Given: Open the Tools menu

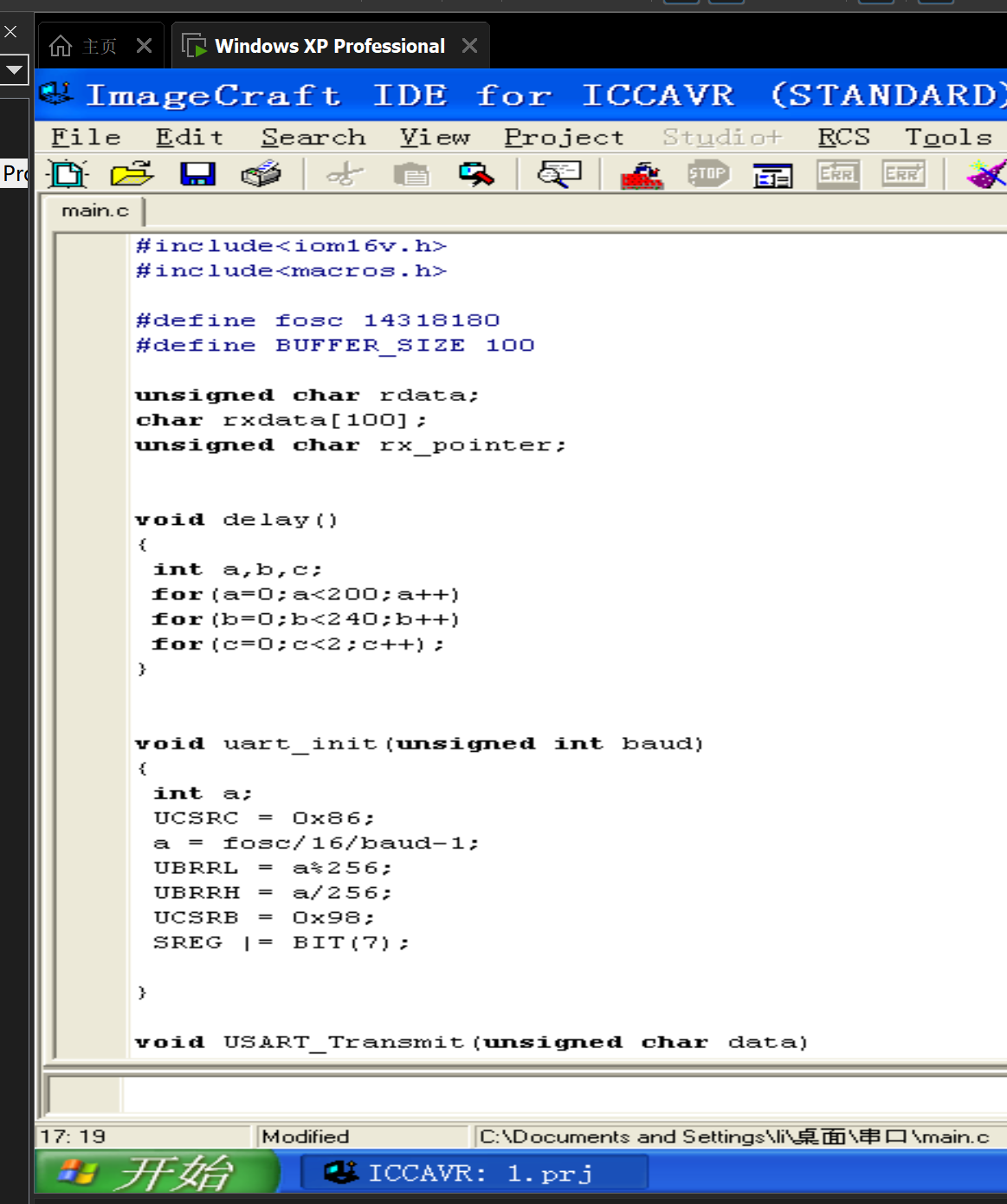Looking at the screenshot, I should click(948, 137).
